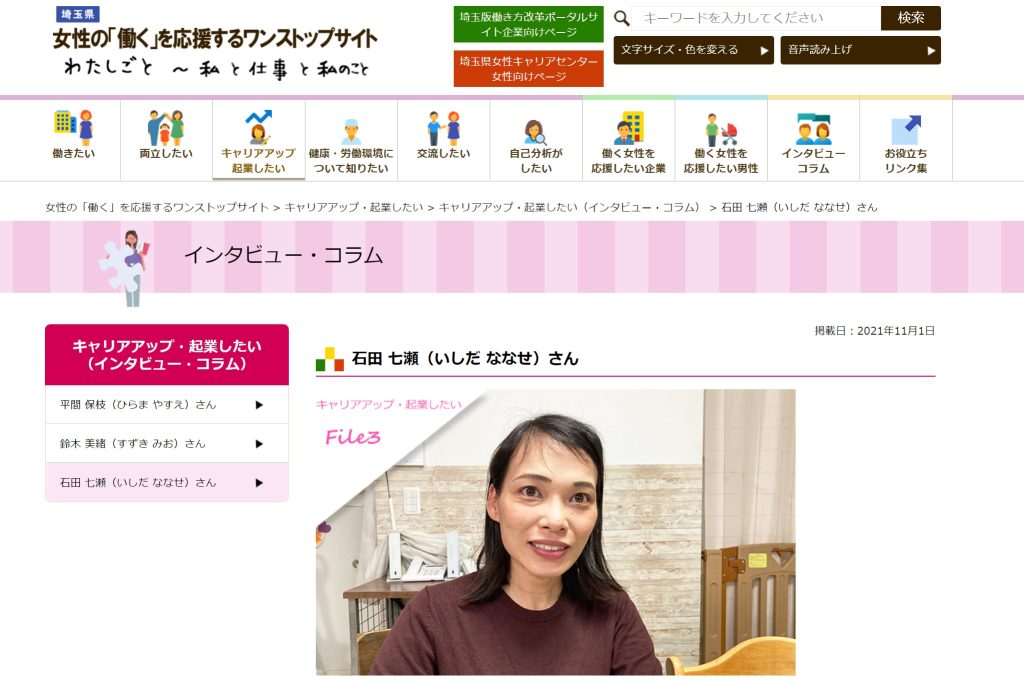Open the 働く女性を応援したい企業 icon
Image resolution: width=1024 pixels, height=684 pixels.
coord(628,127)
